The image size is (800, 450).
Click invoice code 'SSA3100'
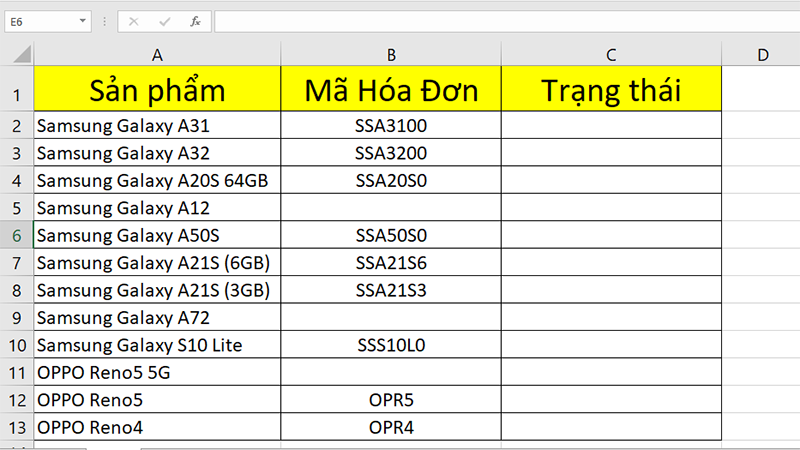[391, 126]
